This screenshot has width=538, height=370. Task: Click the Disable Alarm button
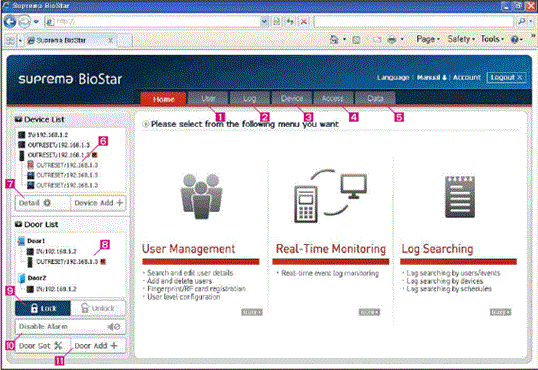70,326
